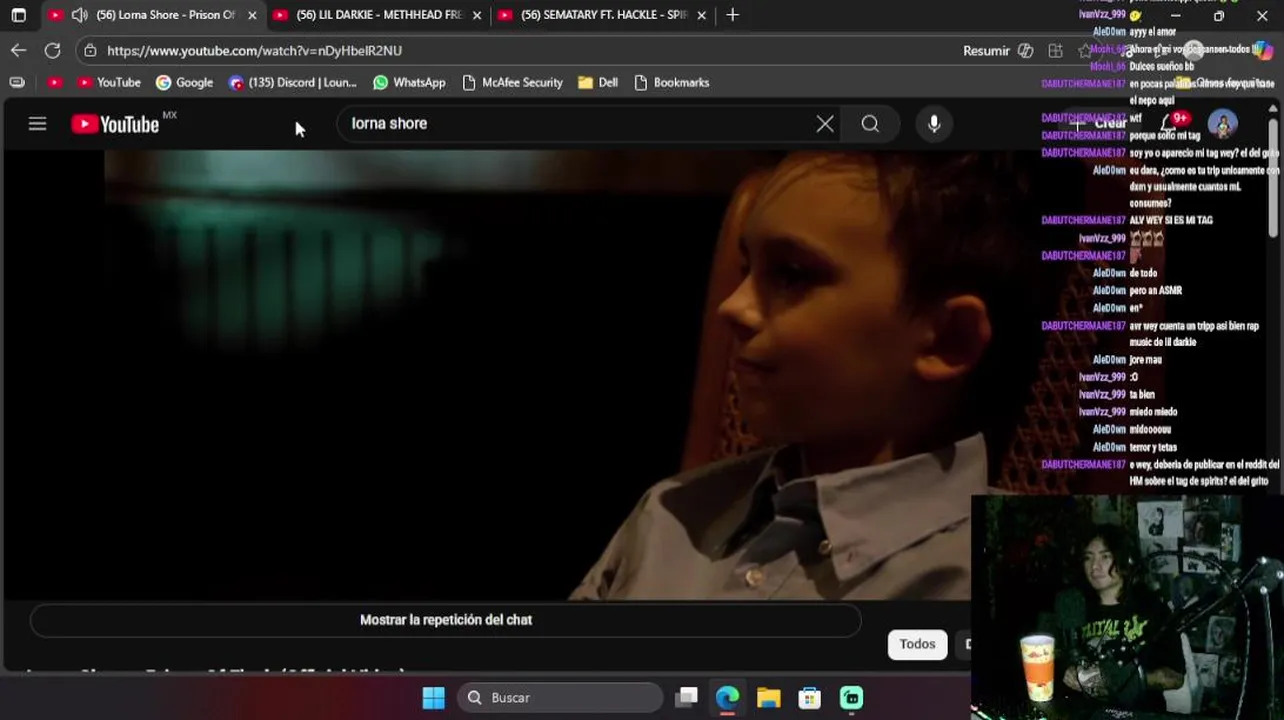The image size is (1284, 720).
Task: Switch to the LIL DARKIE - METHHEAD tab
Action: [379, 15]
